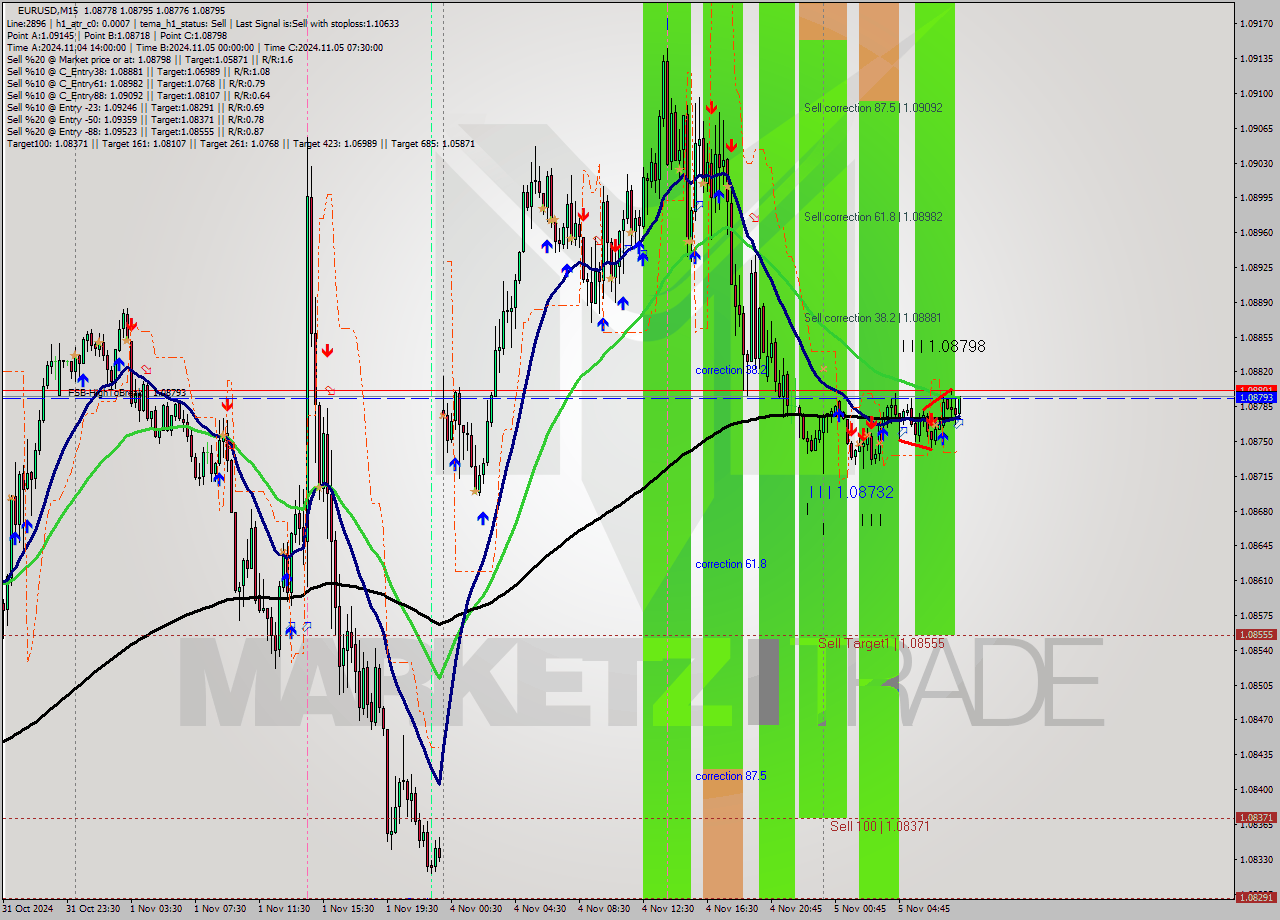
Task: Click the 'Sell %20 @ Market price' info line
Action: [x=149, y=60]
